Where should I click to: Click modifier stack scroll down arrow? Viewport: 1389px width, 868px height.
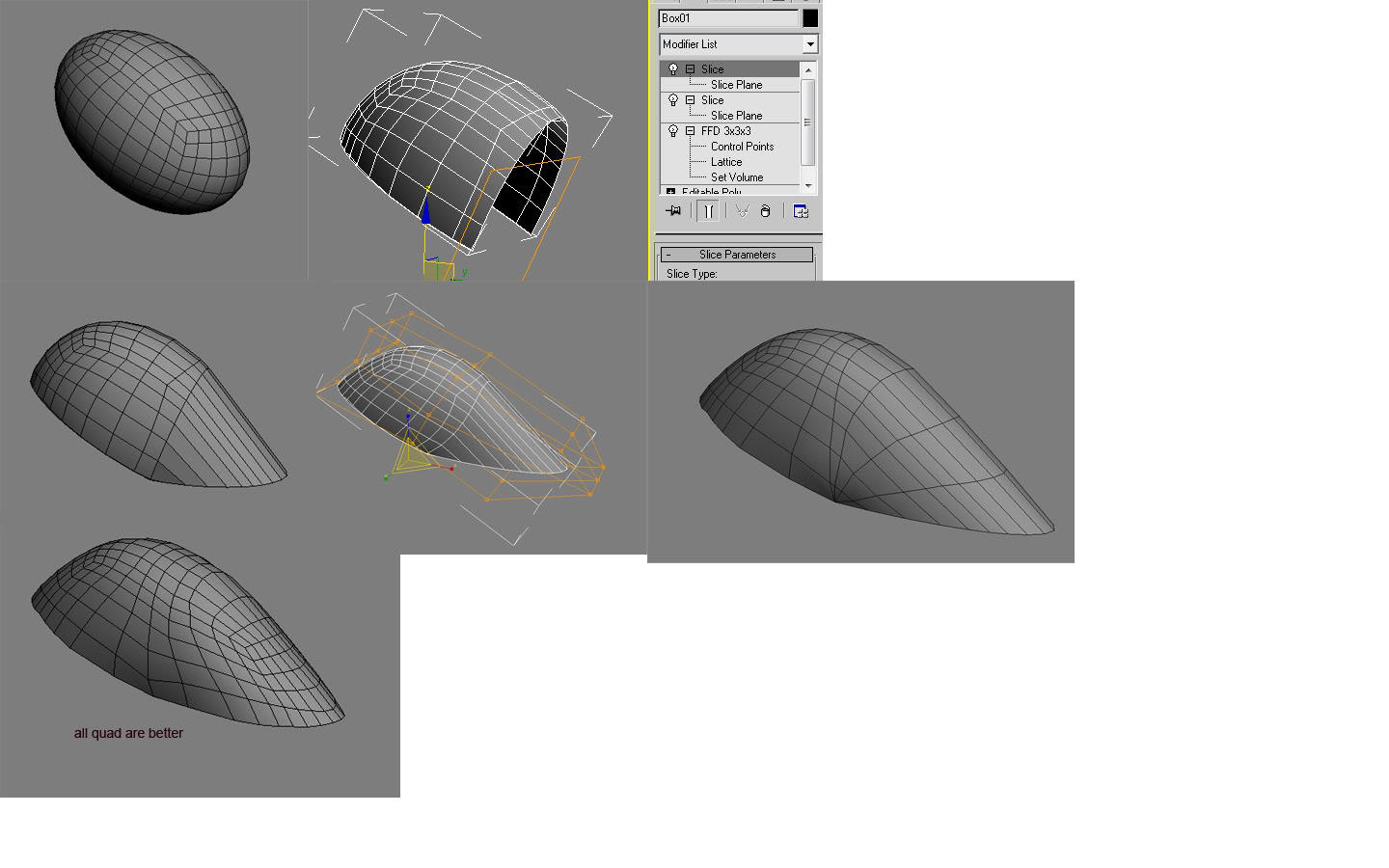(808, 185)
